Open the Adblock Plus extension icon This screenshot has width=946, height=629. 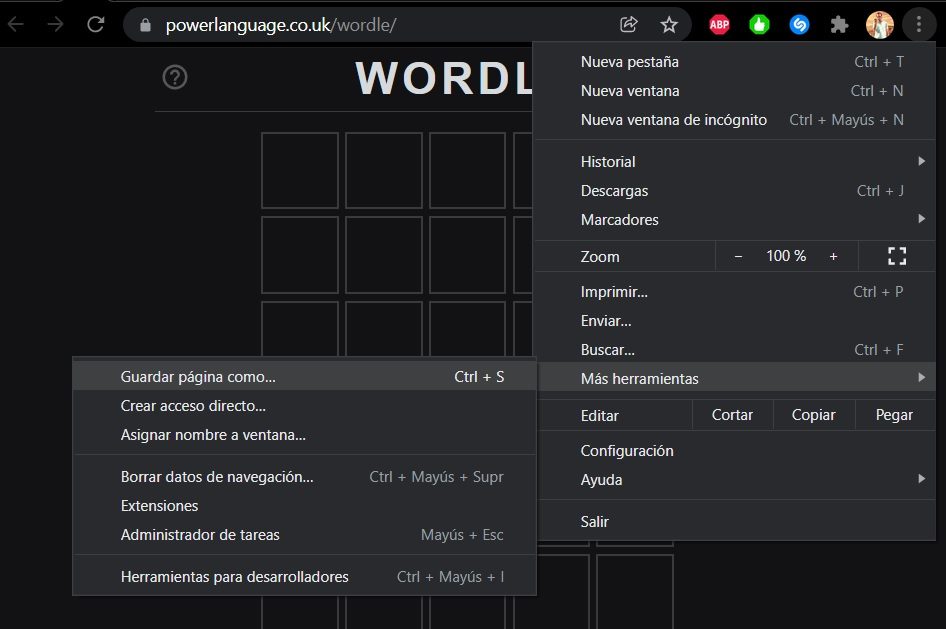pos(719,25)
